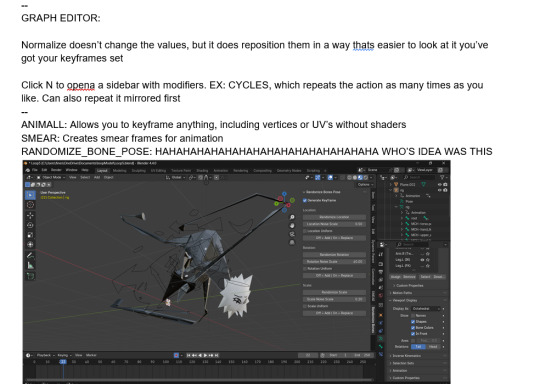The width and height of the screenshot is (540, 384).
Task: Click the viewport zoom magnifier icon
Action: pos(292,217)
